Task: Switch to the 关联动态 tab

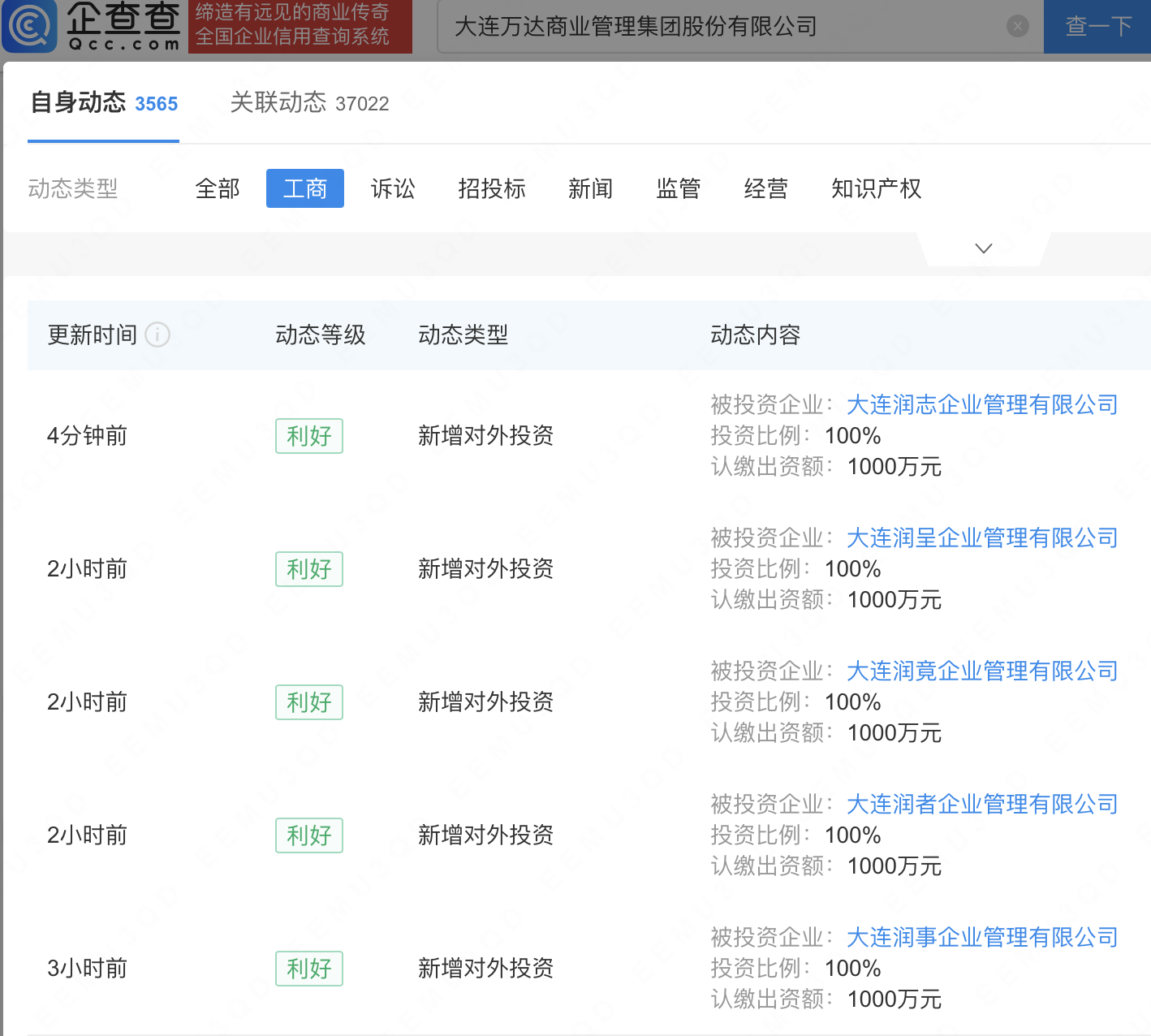Action: pos(309,103)
